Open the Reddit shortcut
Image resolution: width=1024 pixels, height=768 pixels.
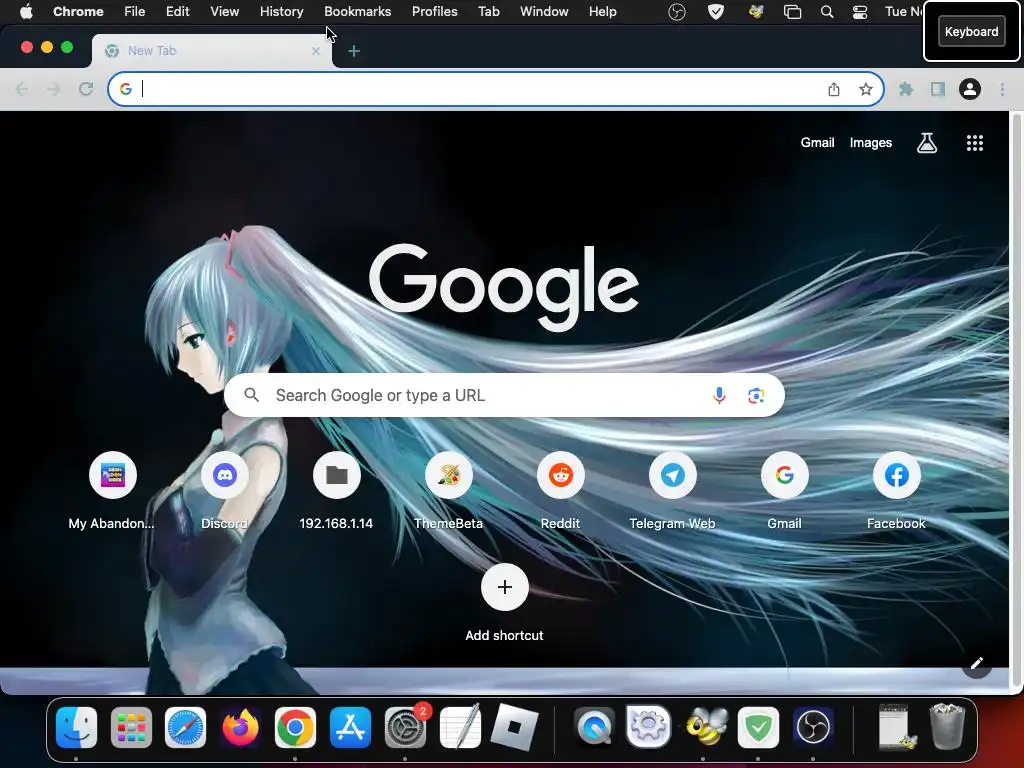(560, 491)
